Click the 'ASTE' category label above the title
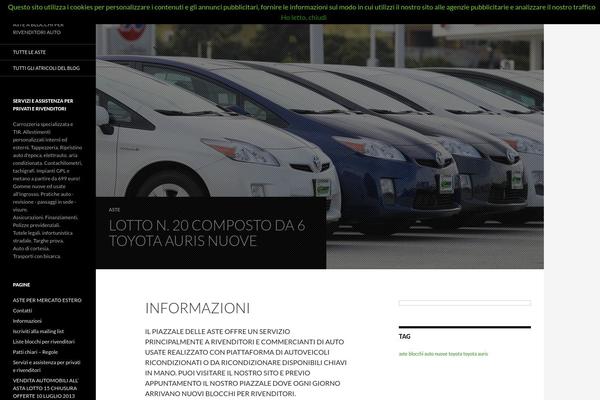The width and height of the screenshot is (600, 400). (114, 210)
